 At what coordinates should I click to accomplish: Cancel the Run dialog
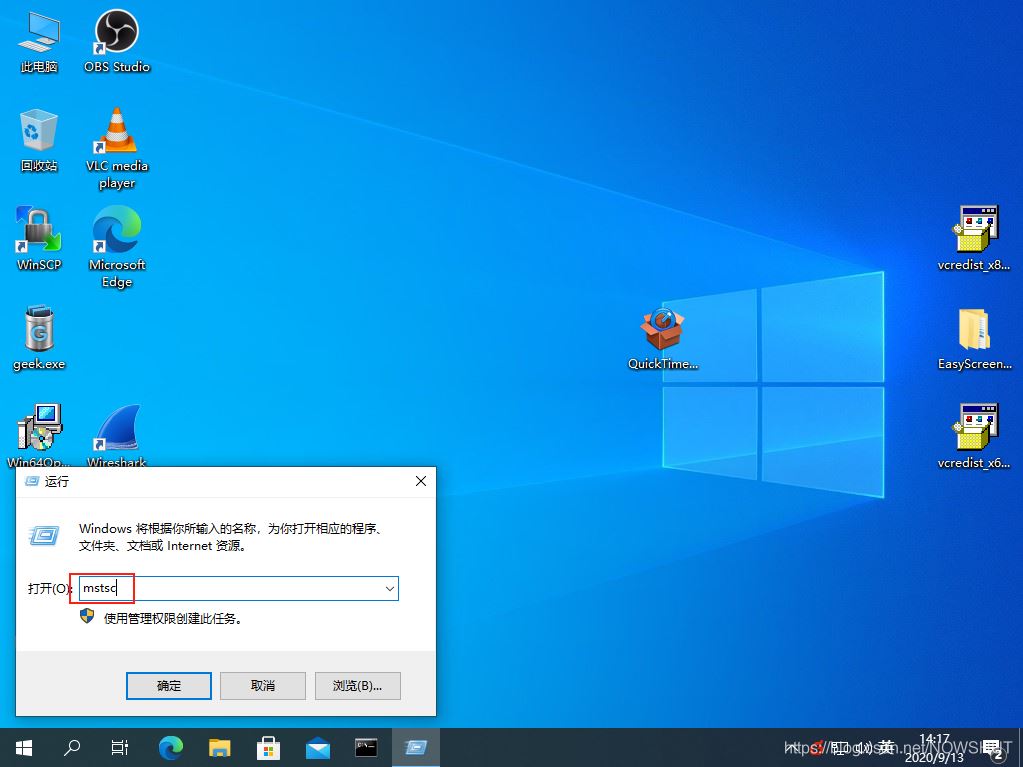263,685
